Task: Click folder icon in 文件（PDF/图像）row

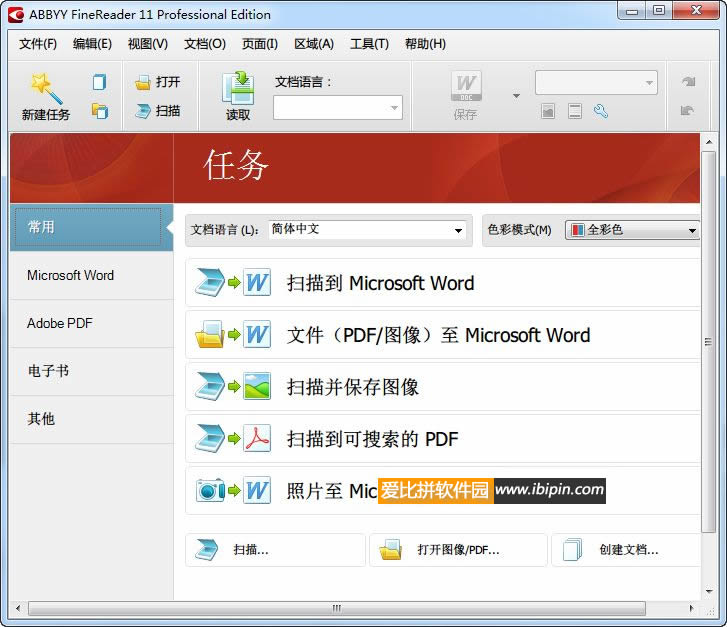Action: click(210, 334)
